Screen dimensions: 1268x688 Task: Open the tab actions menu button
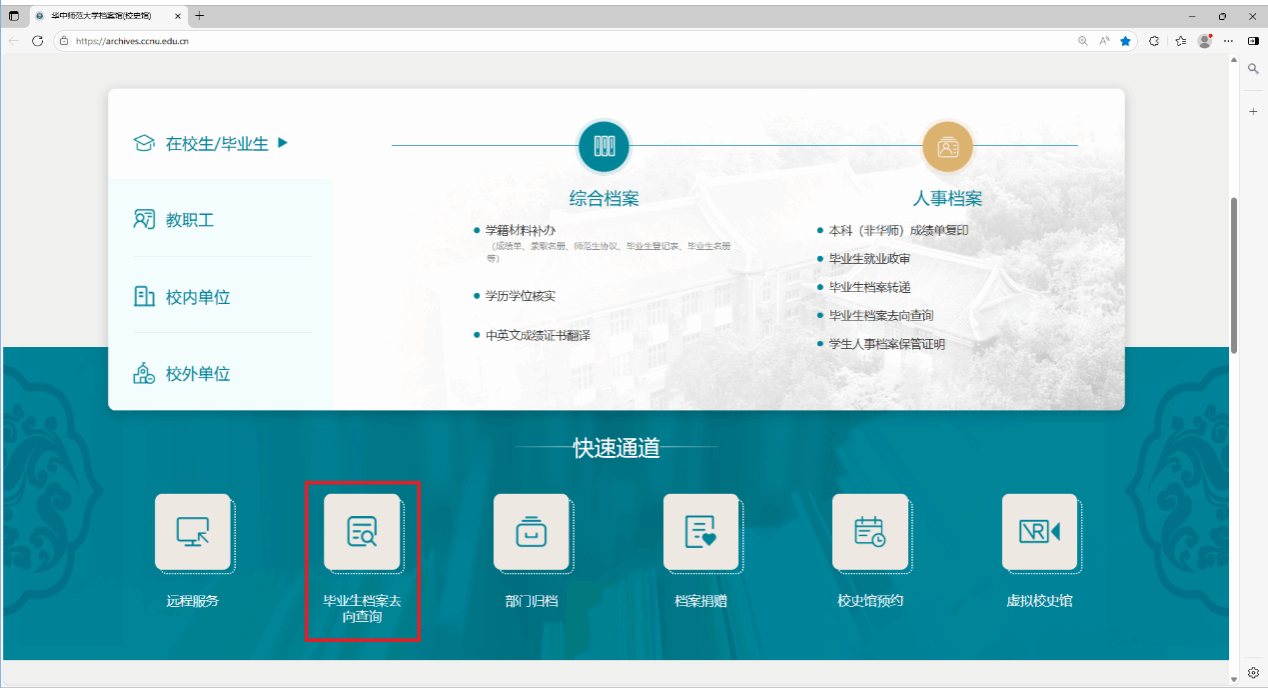pyautogui.click(x=14, y=16)
